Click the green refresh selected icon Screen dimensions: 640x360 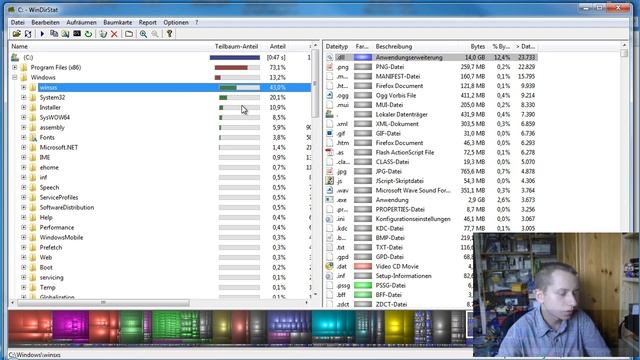click(x=88, y=34)
